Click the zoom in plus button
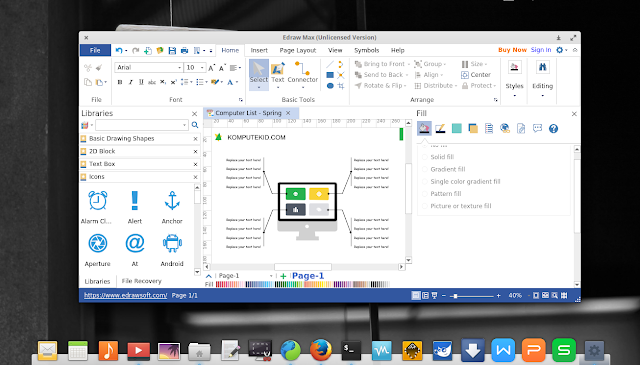This screenshot has width=640, height=365. (x=498, y=296)
